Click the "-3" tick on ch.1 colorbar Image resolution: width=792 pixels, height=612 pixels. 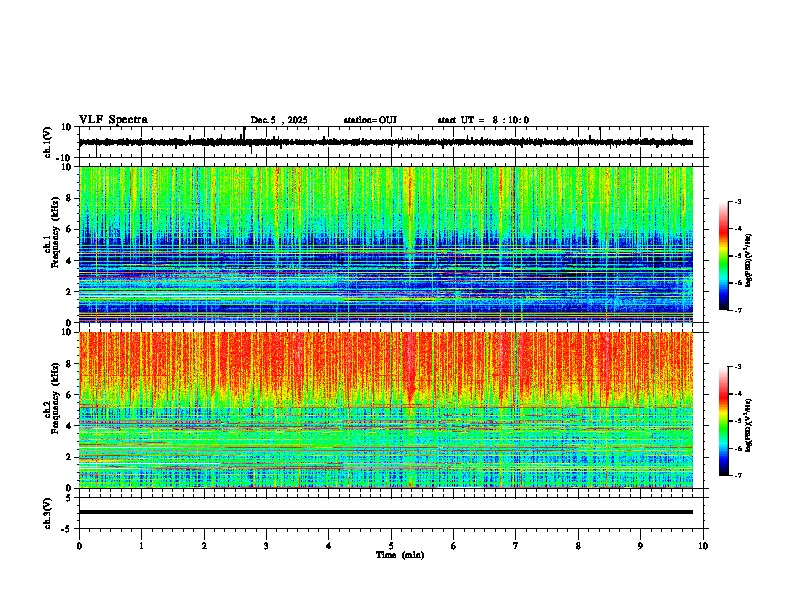738,202
